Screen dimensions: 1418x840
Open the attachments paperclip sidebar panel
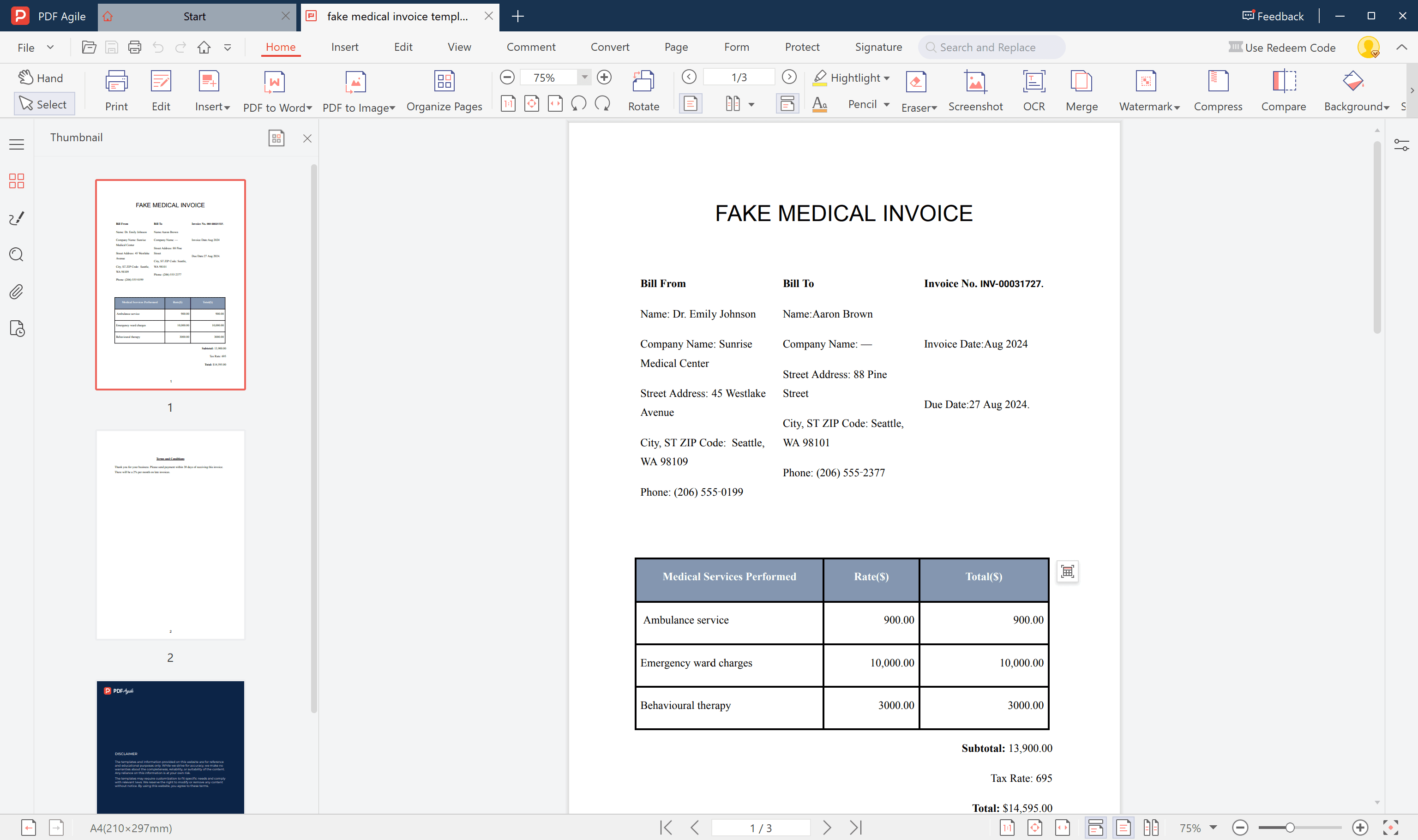(17, 292)
